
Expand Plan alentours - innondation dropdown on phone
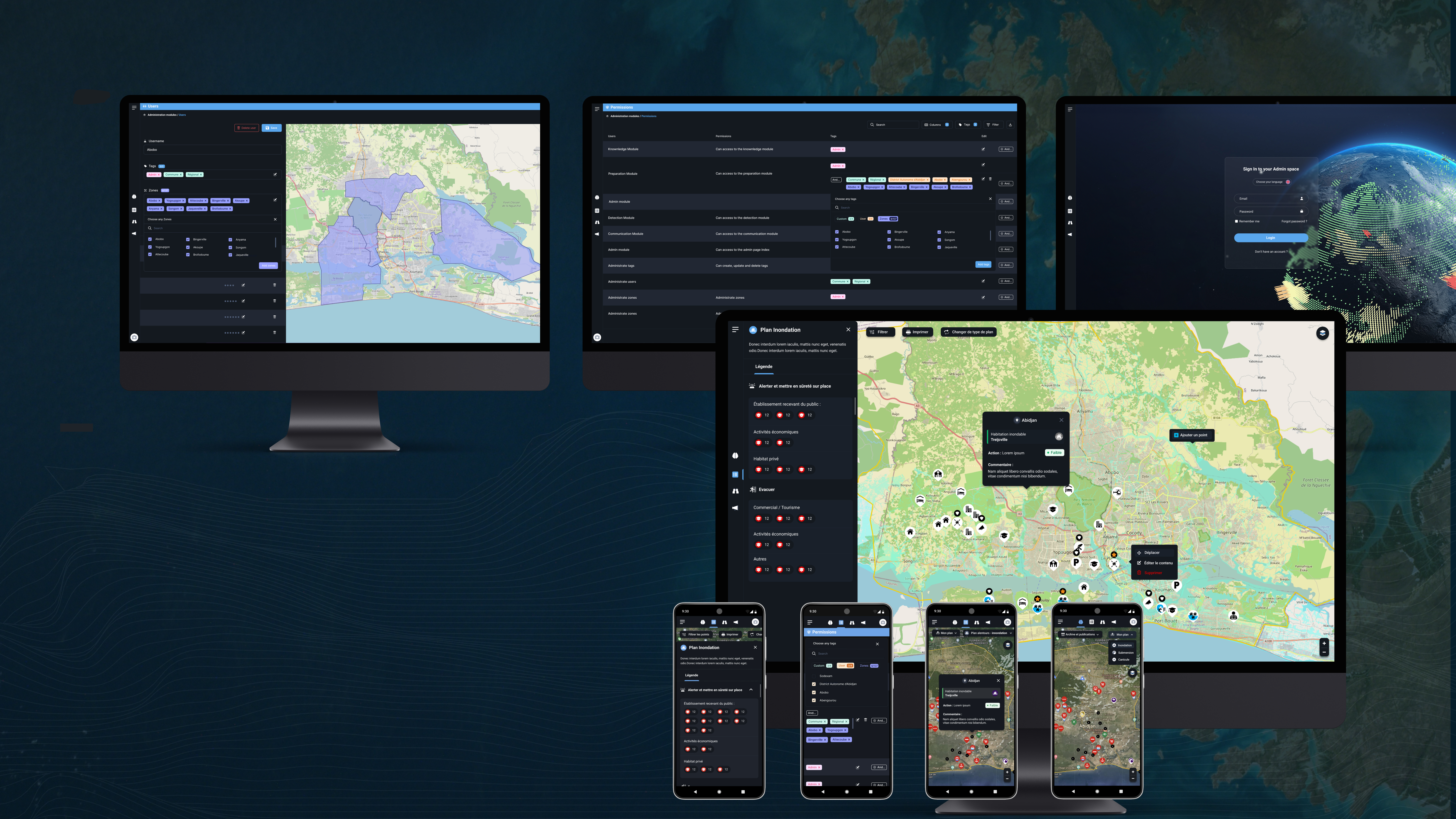click(x=989, y=633)
